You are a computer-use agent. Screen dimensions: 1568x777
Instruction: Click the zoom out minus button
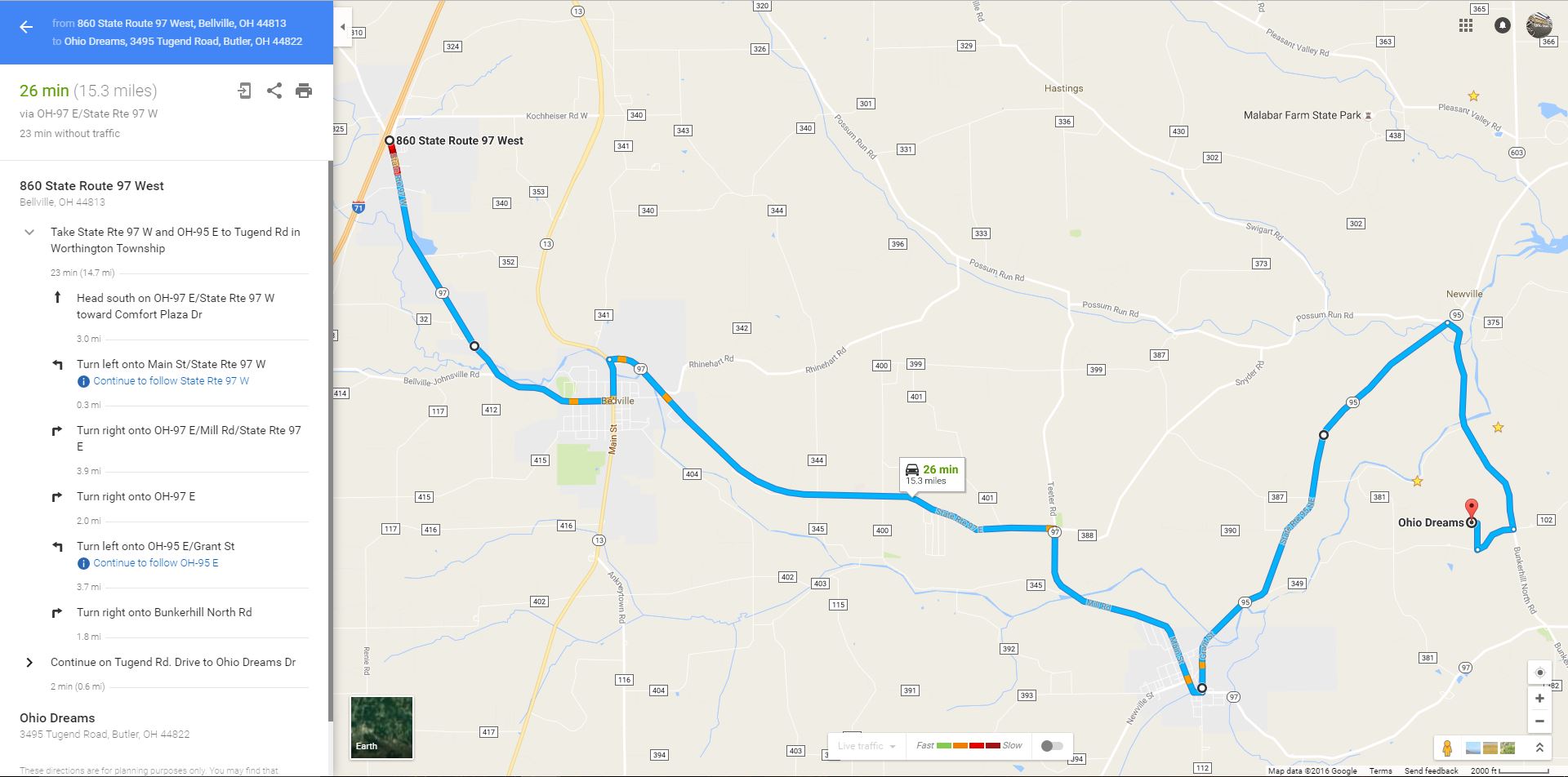[1539, 721]
